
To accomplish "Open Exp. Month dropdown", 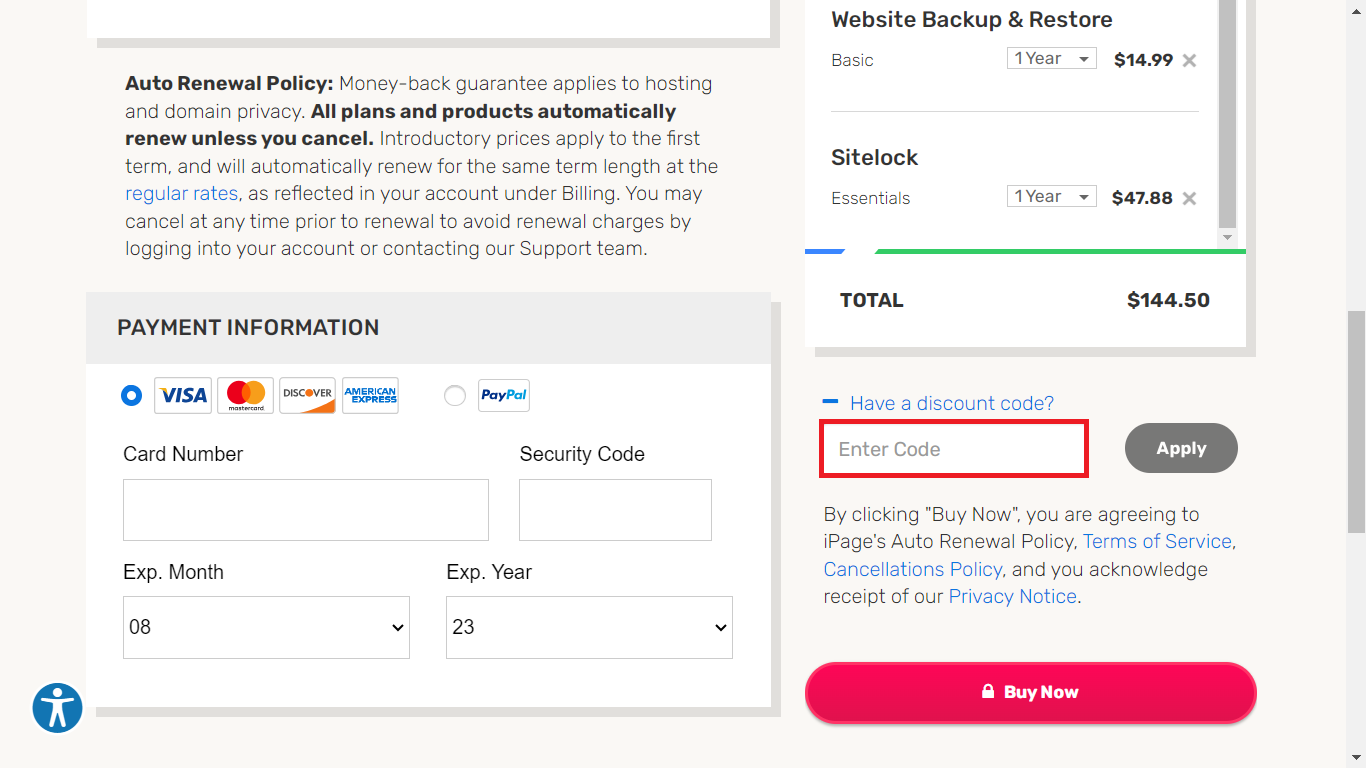I will point(266,628).
